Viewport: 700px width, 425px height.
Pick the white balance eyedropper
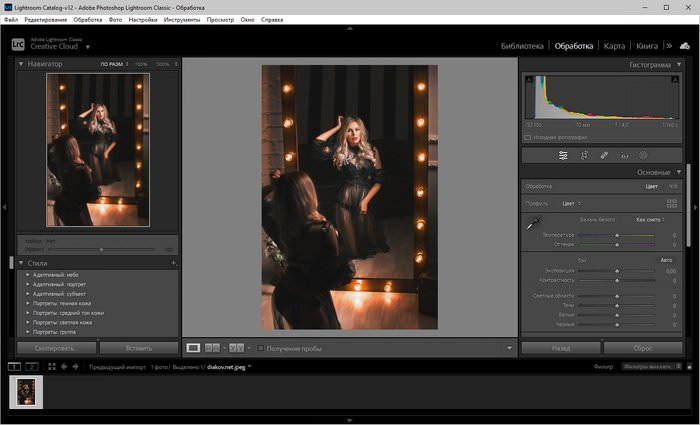[533, 223]
